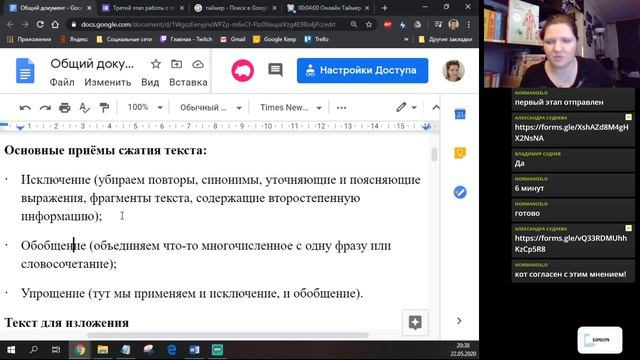Expand the side panel chevron
This screenshot has height=360, width=640.
pyautogui.click(x=459, y=321)
